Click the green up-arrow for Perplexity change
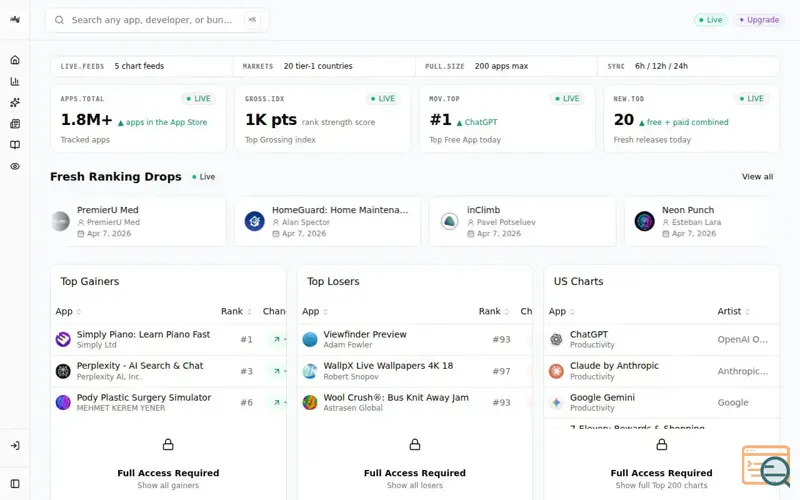 277,371
